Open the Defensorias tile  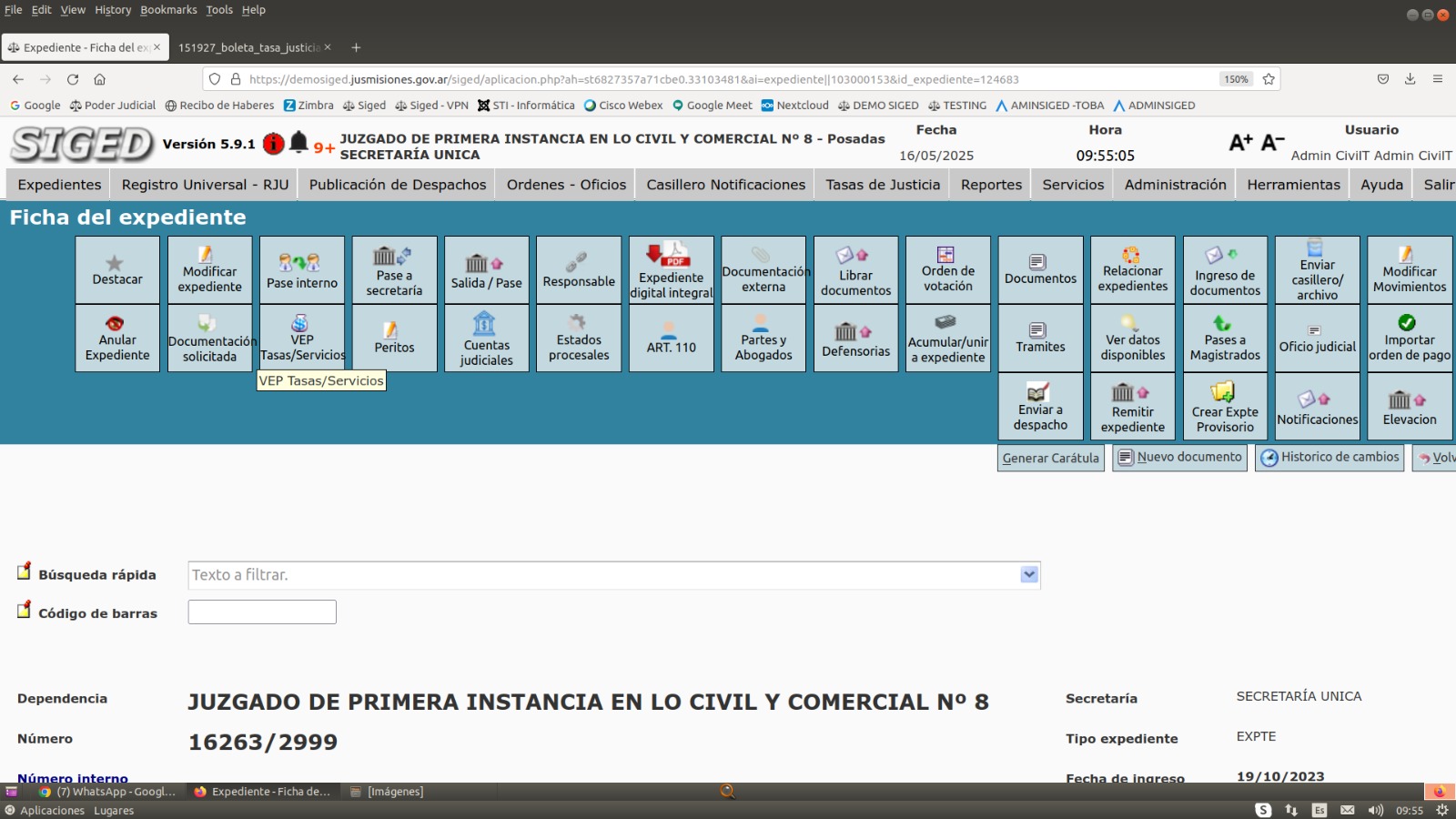click(x=856, y=339)
